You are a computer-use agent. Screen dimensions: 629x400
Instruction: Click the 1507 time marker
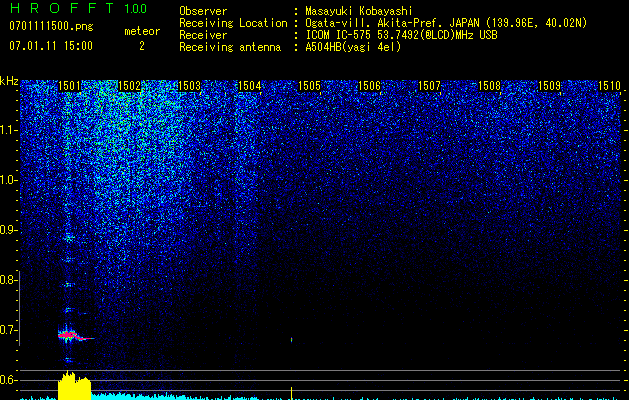430,86
